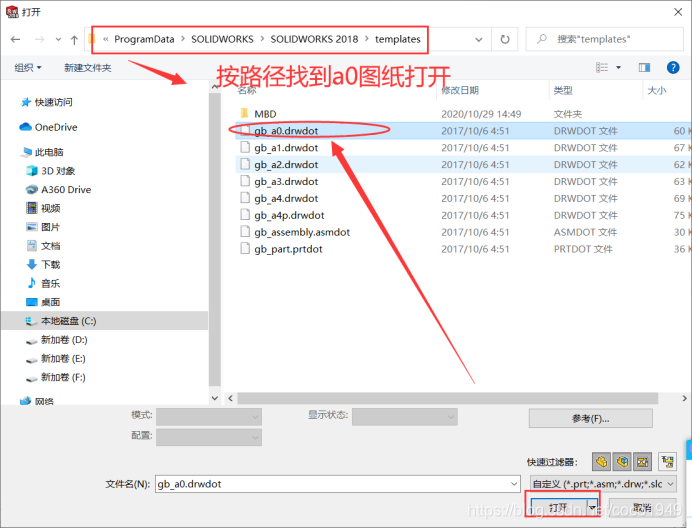Go forward with the right arrow button
692x529 pixels.
click(39, 40)
